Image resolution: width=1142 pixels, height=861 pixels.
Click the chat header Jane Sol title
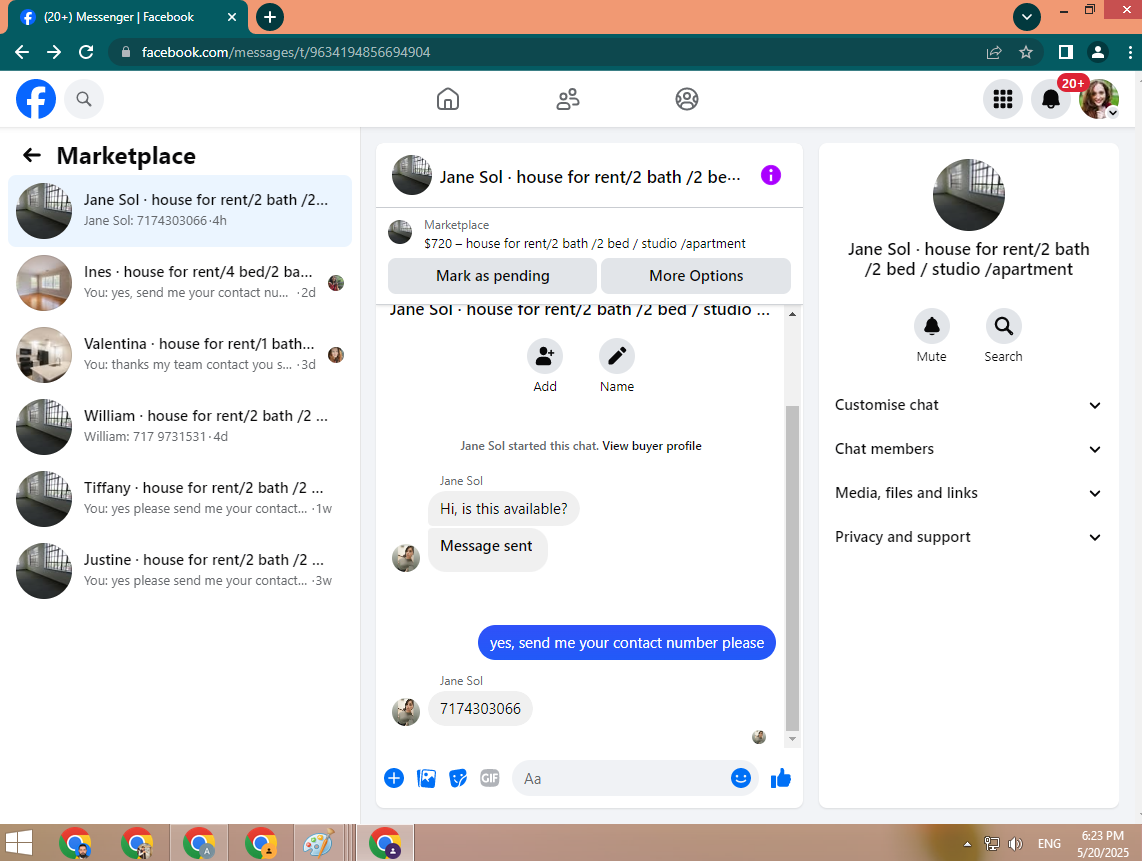click(x=590, y=177)
